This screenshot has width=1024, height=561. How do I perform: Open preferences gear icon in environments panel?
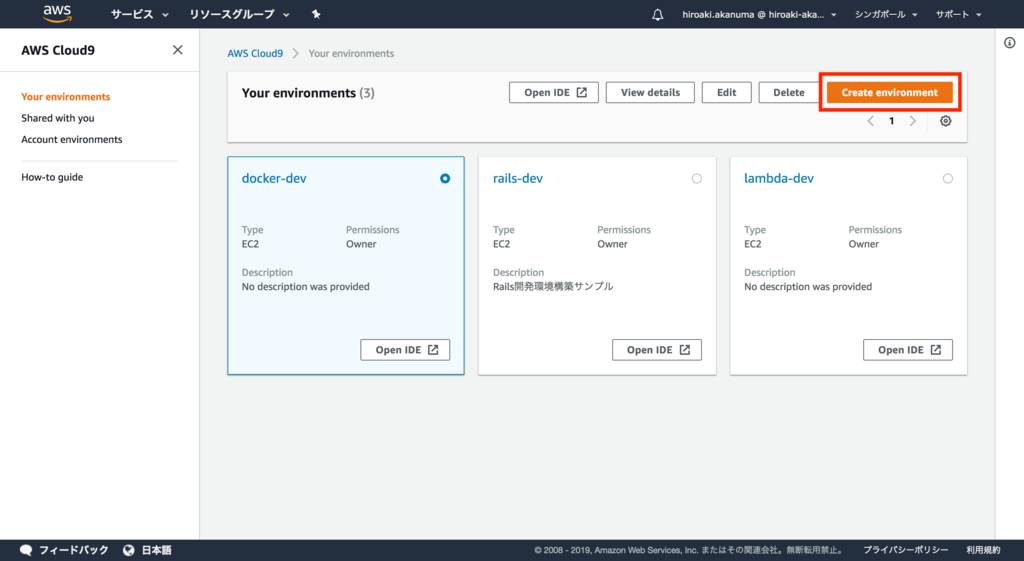pos(946,121)
